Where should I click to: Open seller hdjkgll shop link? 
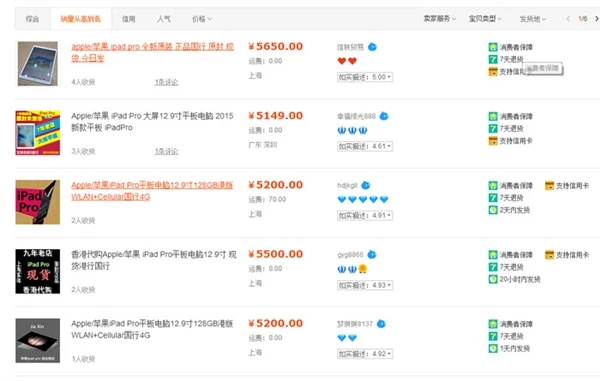click(347, 186)
